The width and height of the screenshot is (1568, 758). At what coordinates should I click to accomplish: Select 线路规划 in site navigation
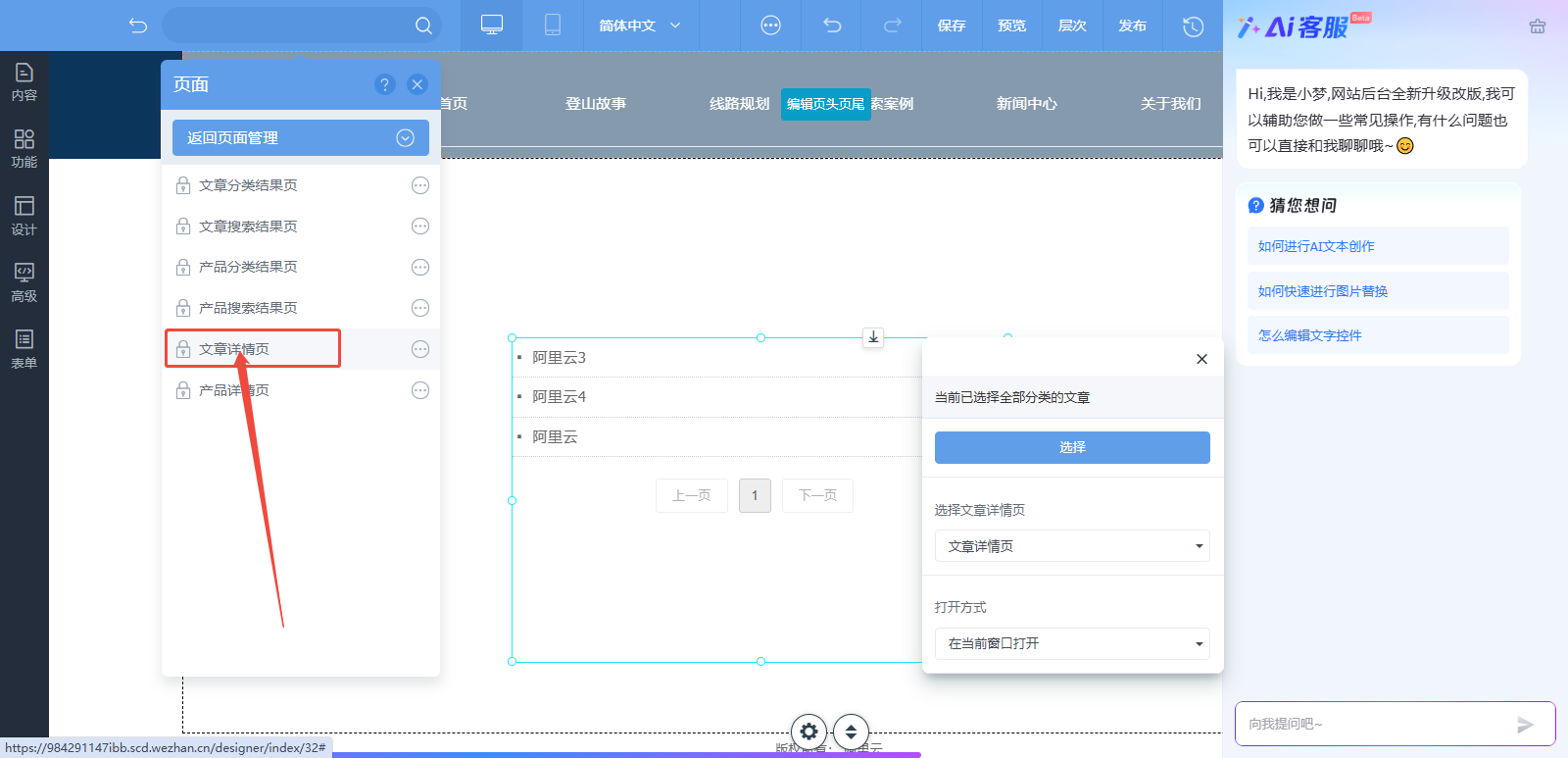pyautogui.click(x=740, y=104)
